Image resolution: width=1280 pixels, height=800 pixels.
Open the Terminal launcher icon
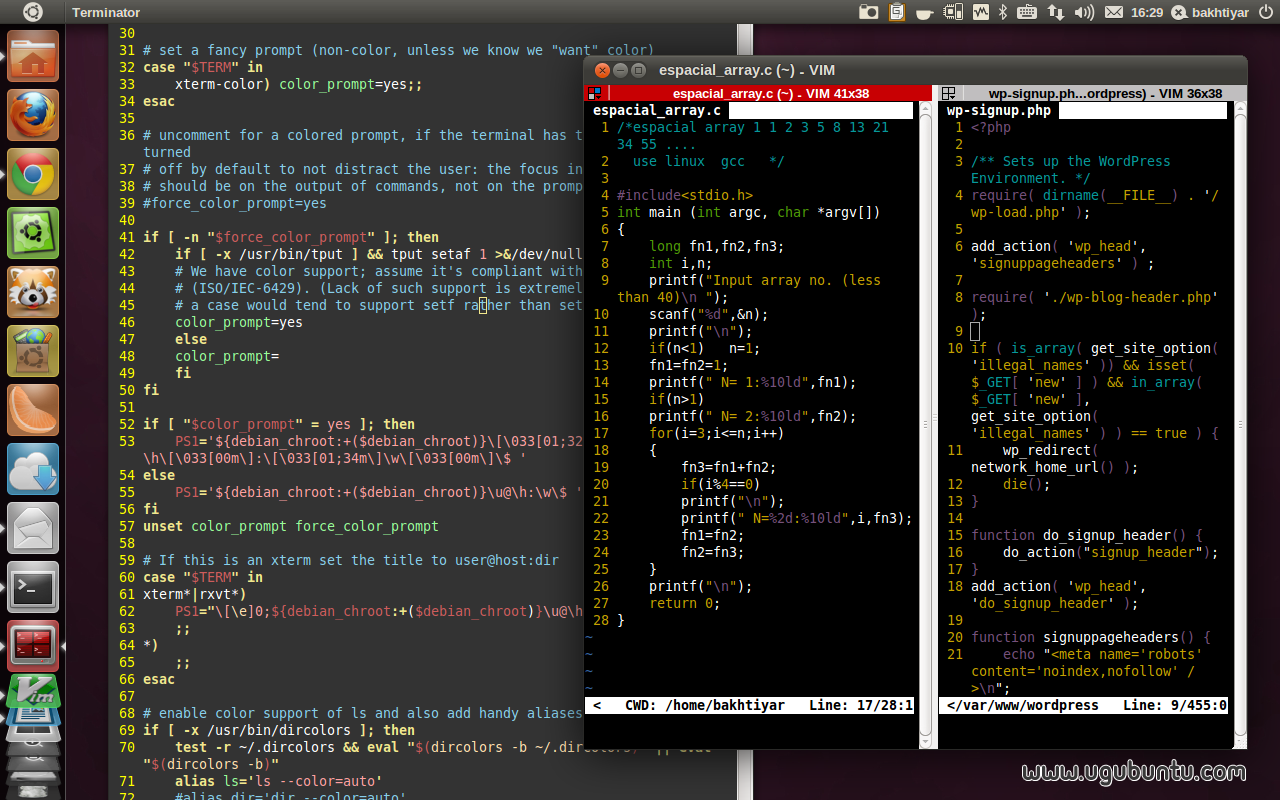point(33,587)
